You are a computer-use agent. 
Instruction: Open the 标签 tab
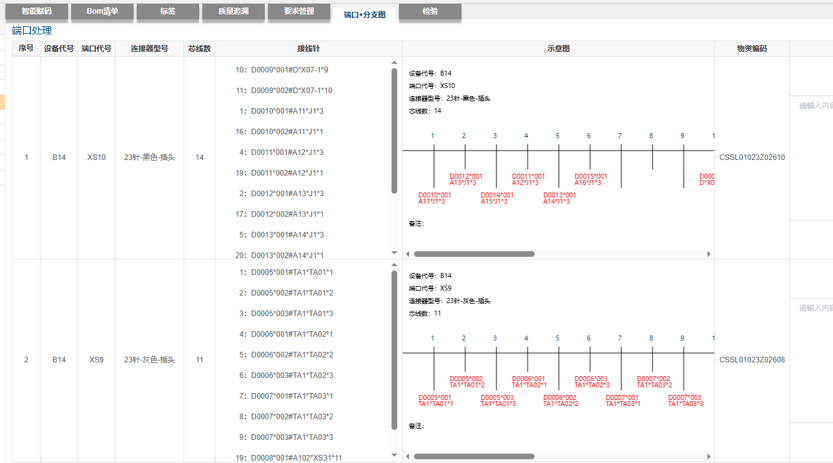click(168, 12)
